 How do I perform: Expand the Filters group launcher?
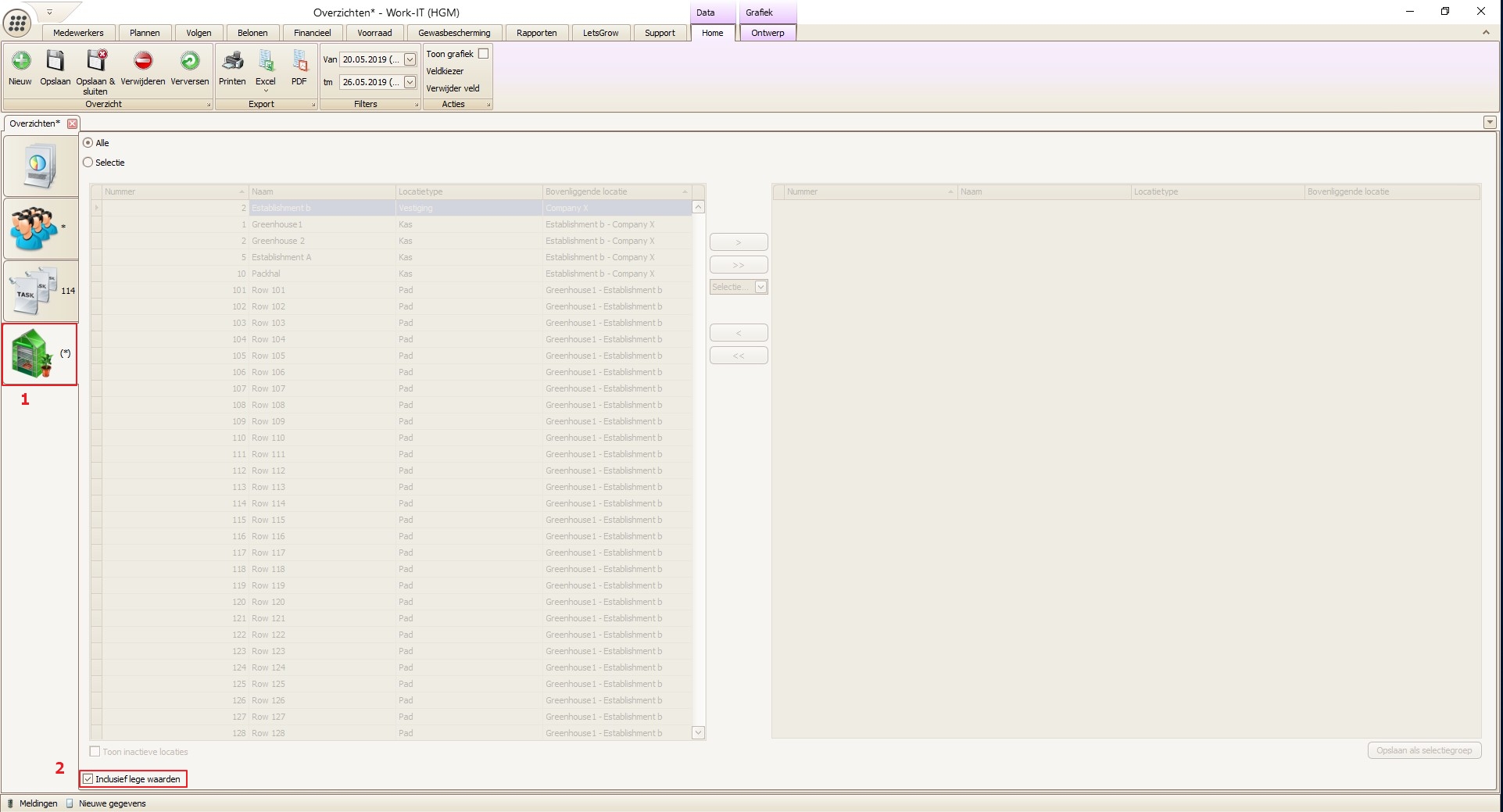coord(417,105)
